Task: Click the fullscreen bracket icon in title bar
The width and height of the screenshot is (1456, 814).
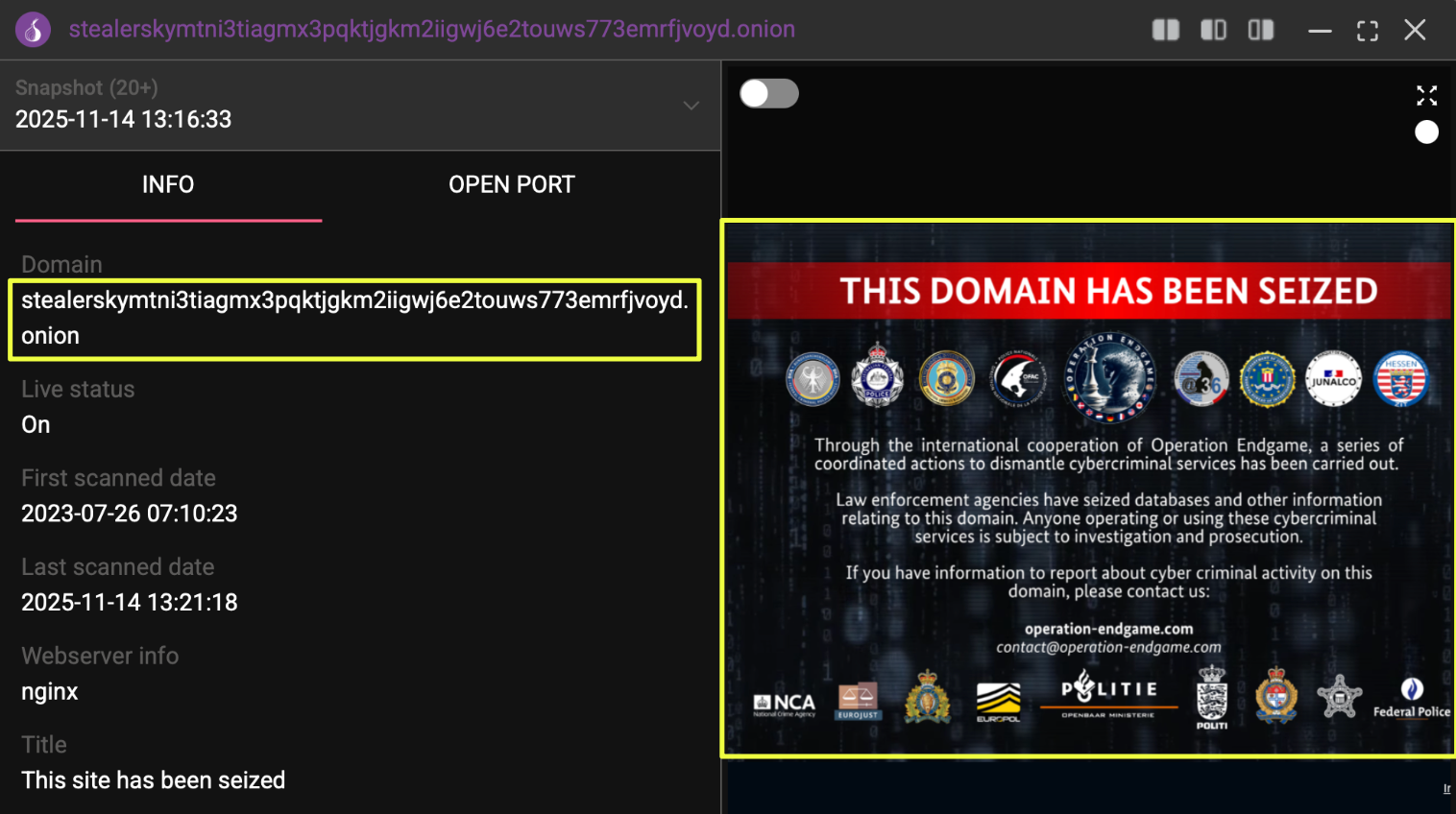Action: click(1368, 31)
